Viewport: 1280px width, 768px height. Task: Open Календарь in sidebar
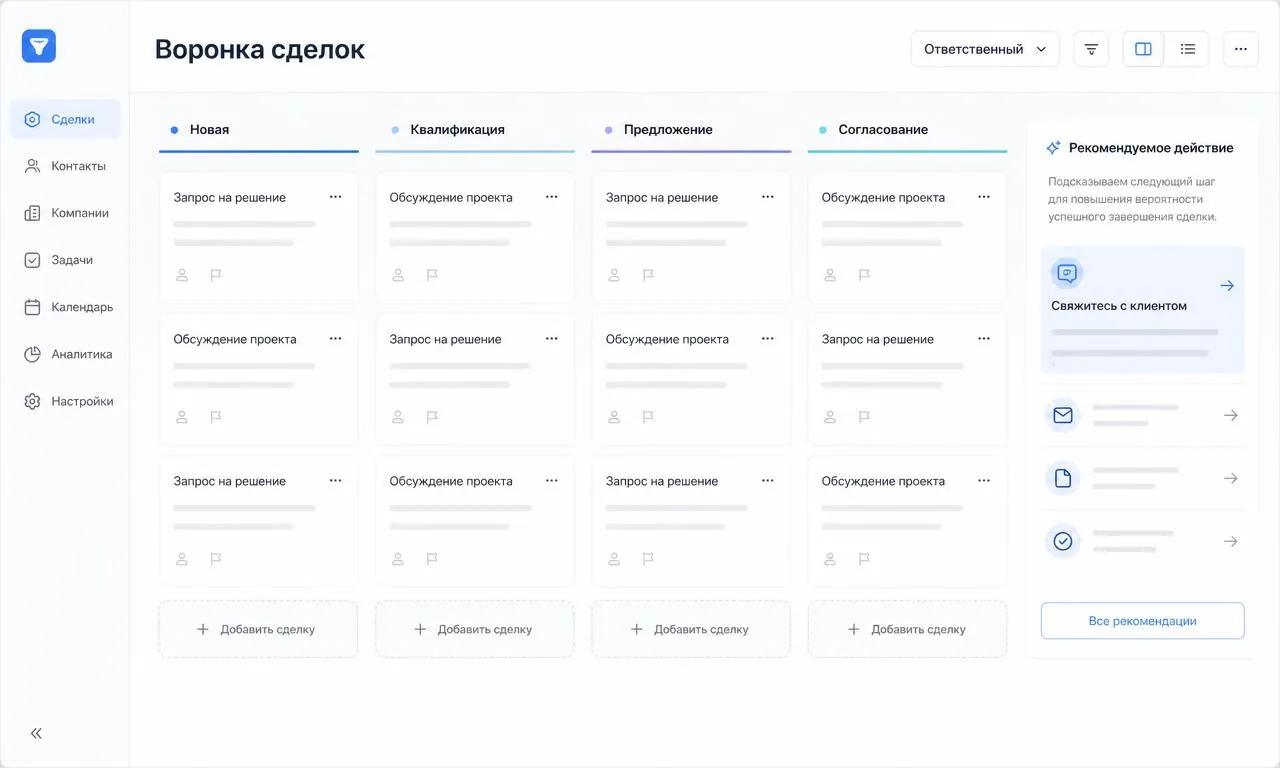pyautogui.click(x=65, y=307)
